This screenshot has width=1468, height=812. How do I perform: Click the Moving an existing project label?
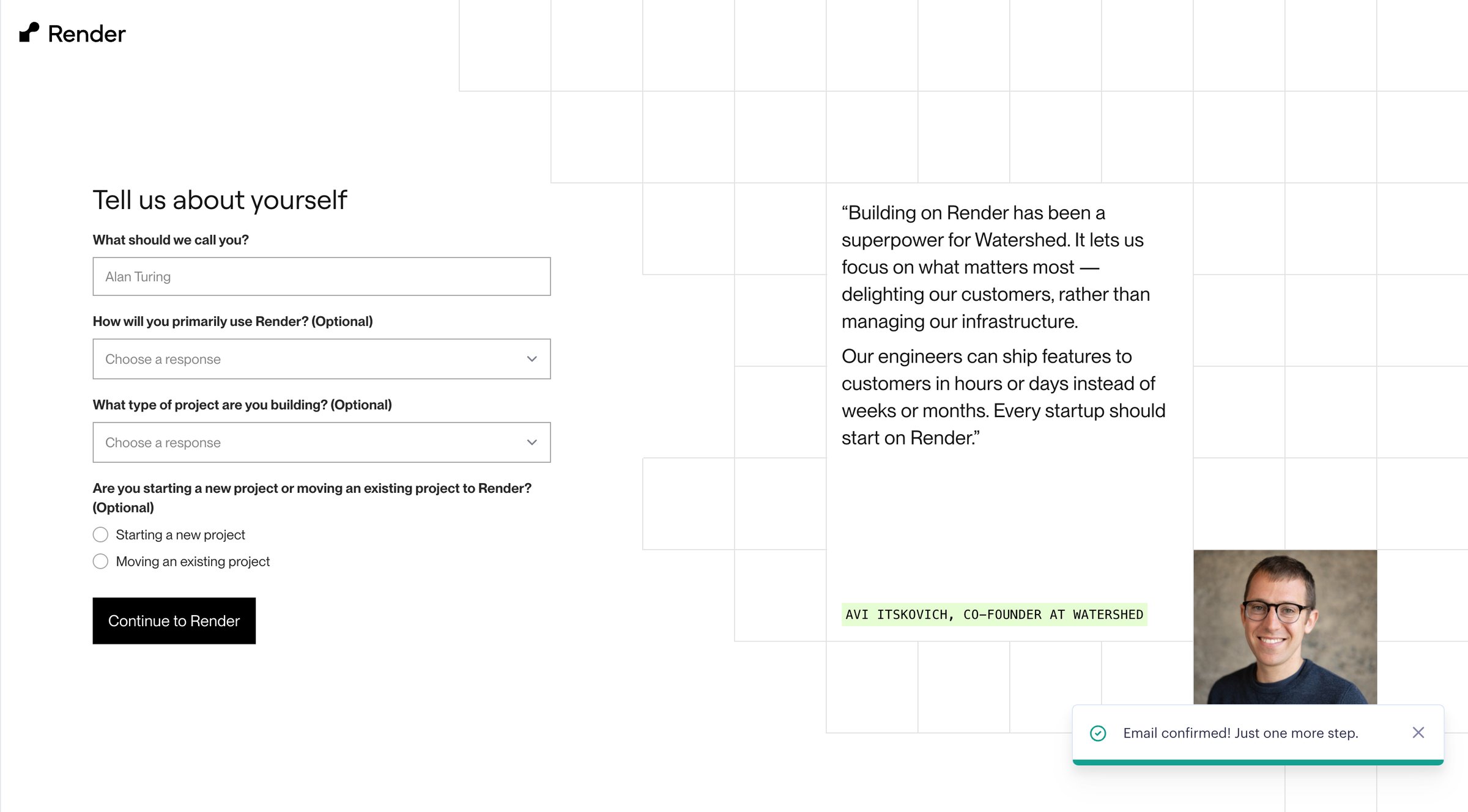pos(193,561)
